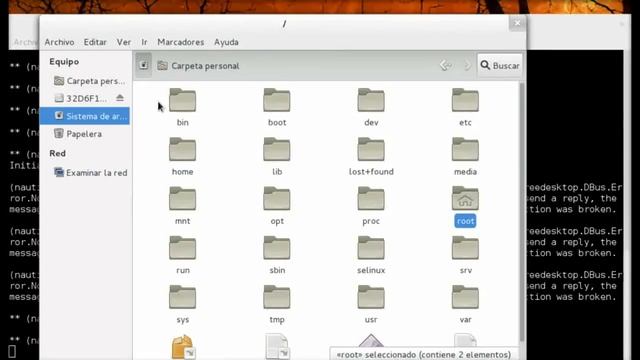Open the Ver menu

coord(124,42)
